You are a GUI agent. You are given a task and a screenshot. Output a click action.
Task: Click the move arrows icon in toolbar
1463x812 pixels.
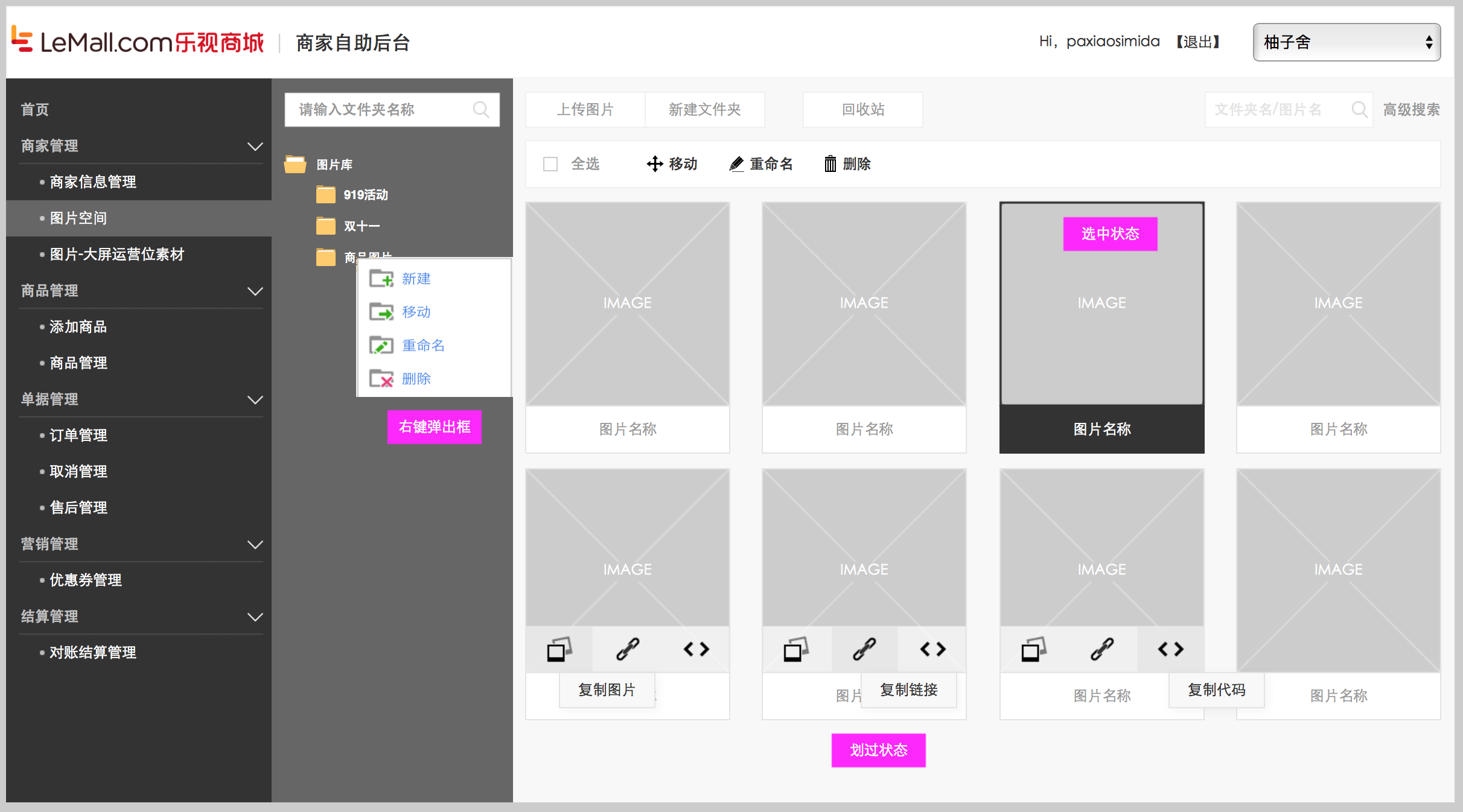(655, 164)
